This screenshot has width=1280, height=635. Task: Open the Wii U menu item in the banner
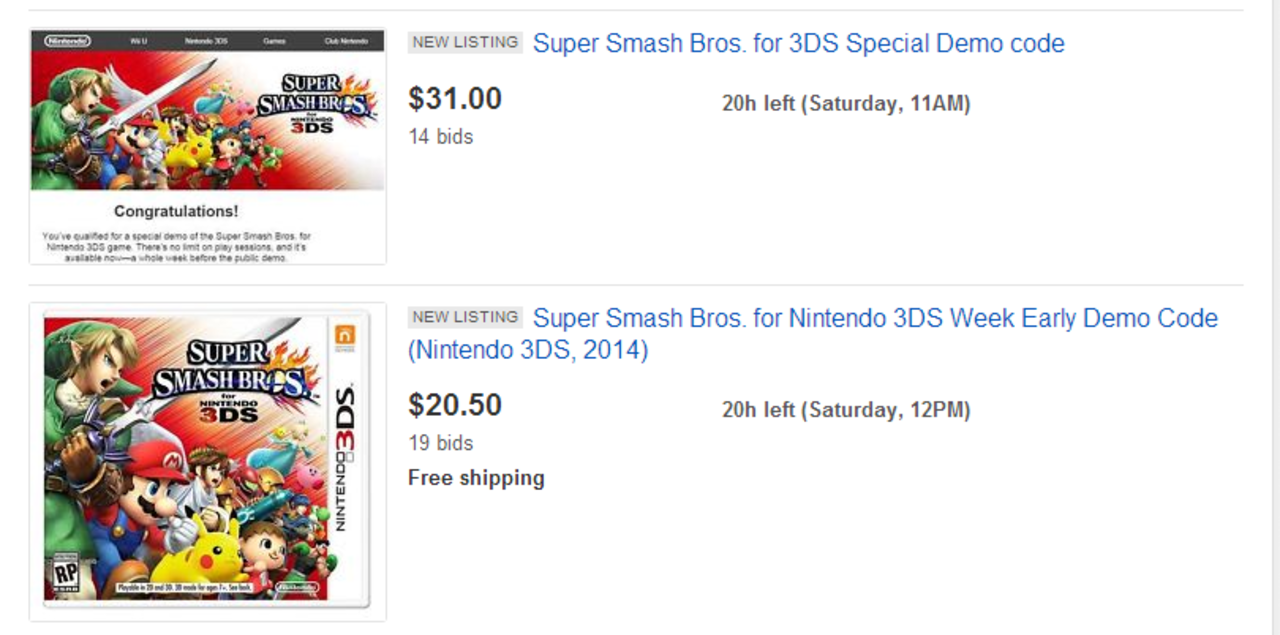click(x=141, y=40)
